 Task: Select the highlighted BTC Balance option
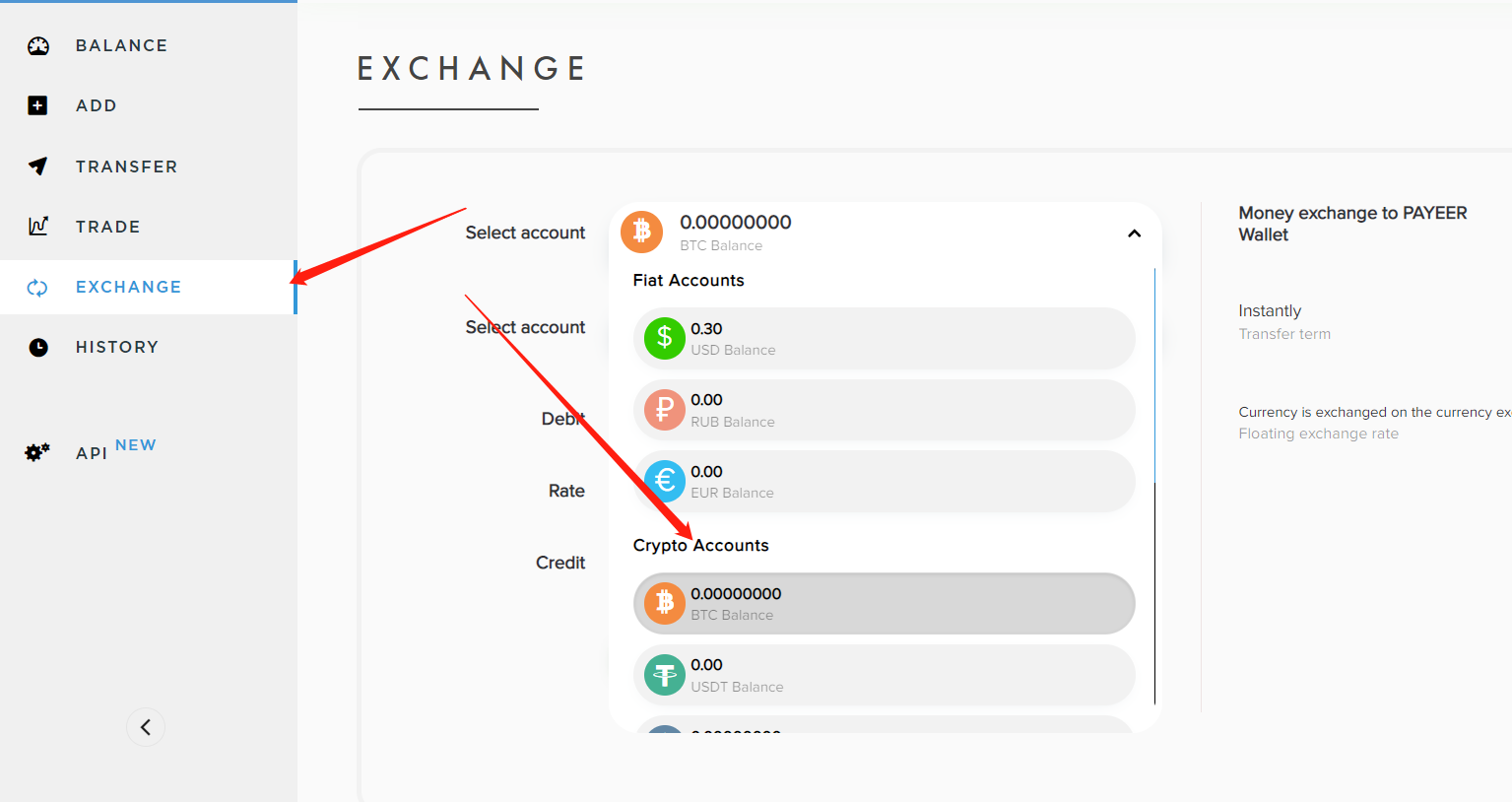point(884,603)
